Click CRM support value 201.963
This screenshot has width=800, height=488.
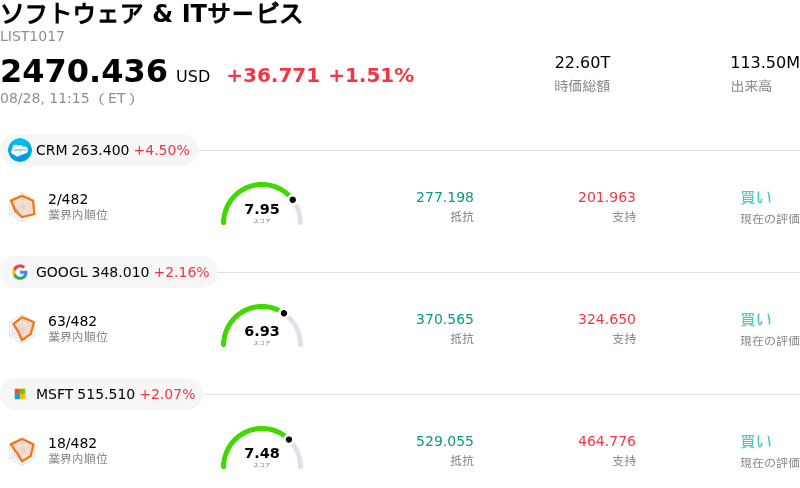pyautogui.click(x=607, y=197)
